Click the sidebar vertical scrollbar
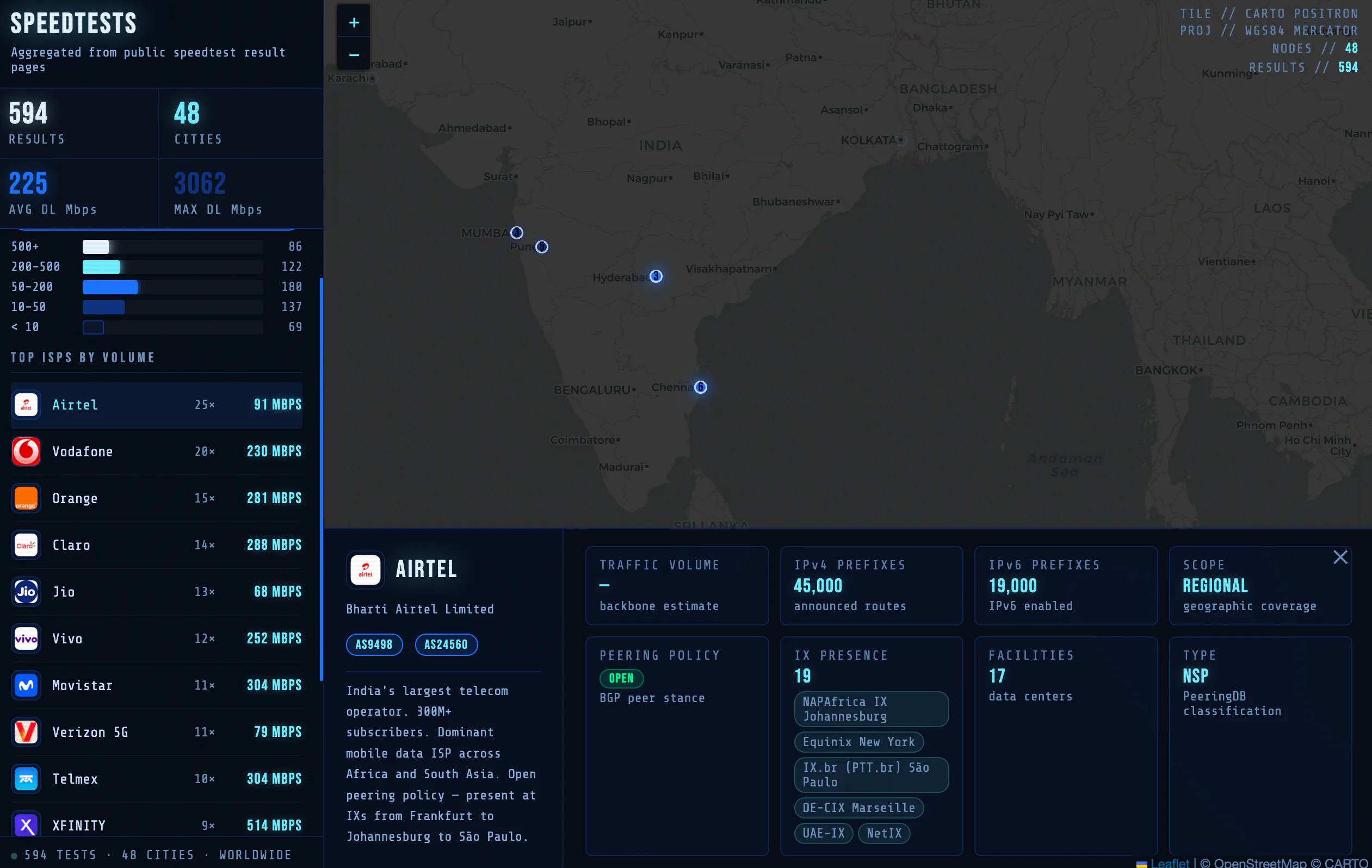This screenshot has width=1372, height=868. coord(322,479)
